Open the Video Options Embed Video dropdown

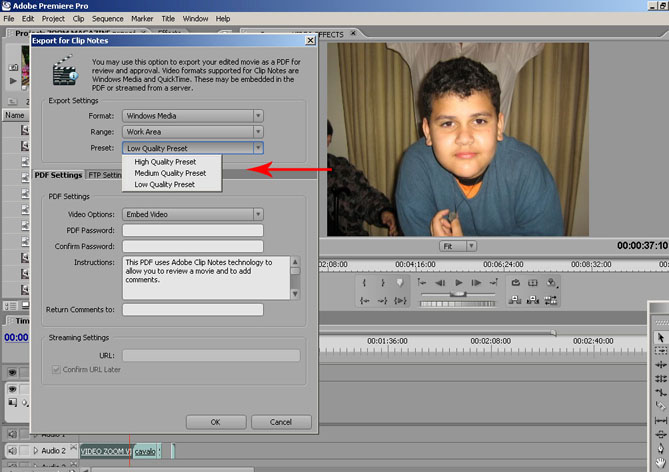pos(193,214)
